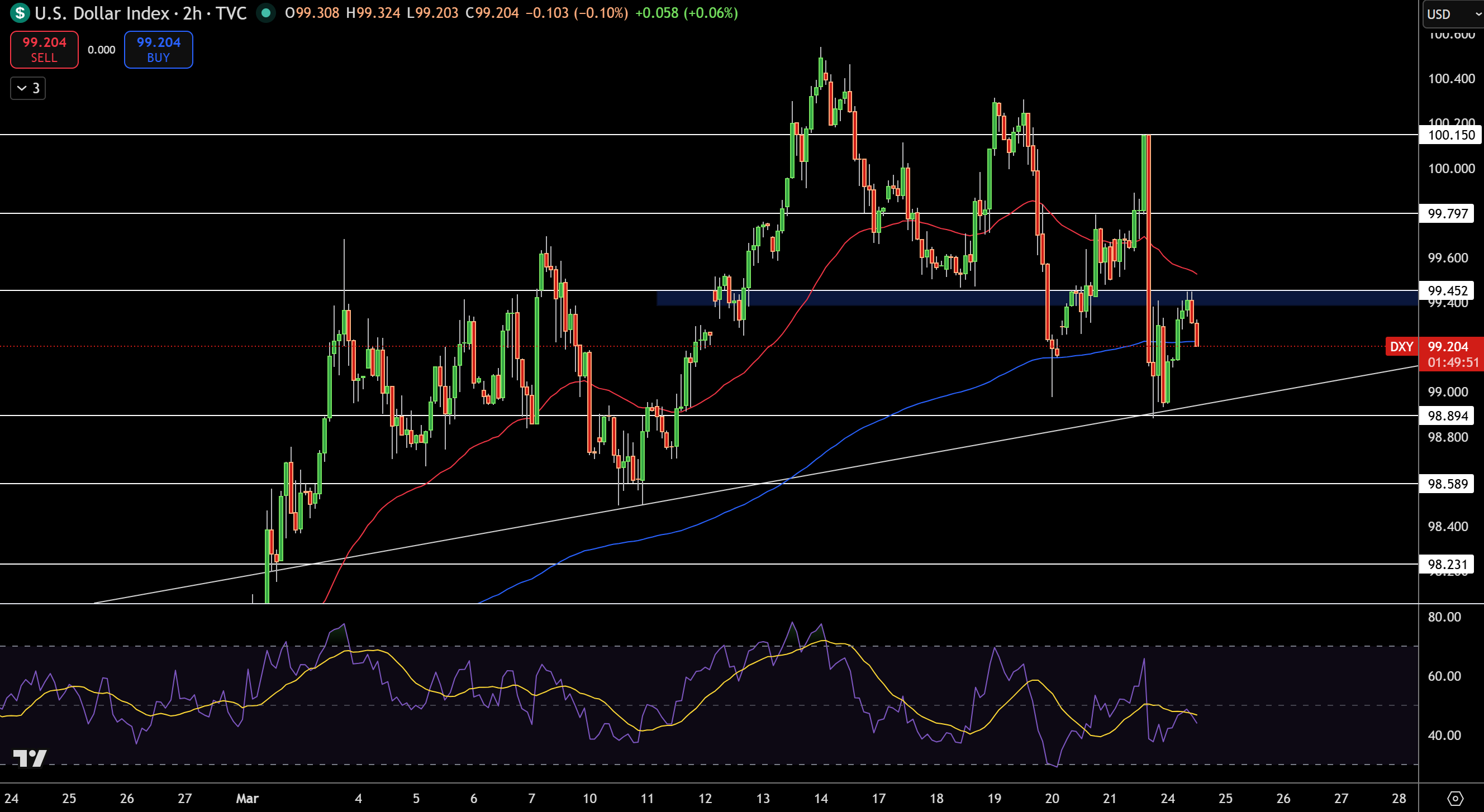Image resolution: width=1484 pixels, height=812 pixels.
Task: Click the close value C99.204
Action: (x=492, y=13)
